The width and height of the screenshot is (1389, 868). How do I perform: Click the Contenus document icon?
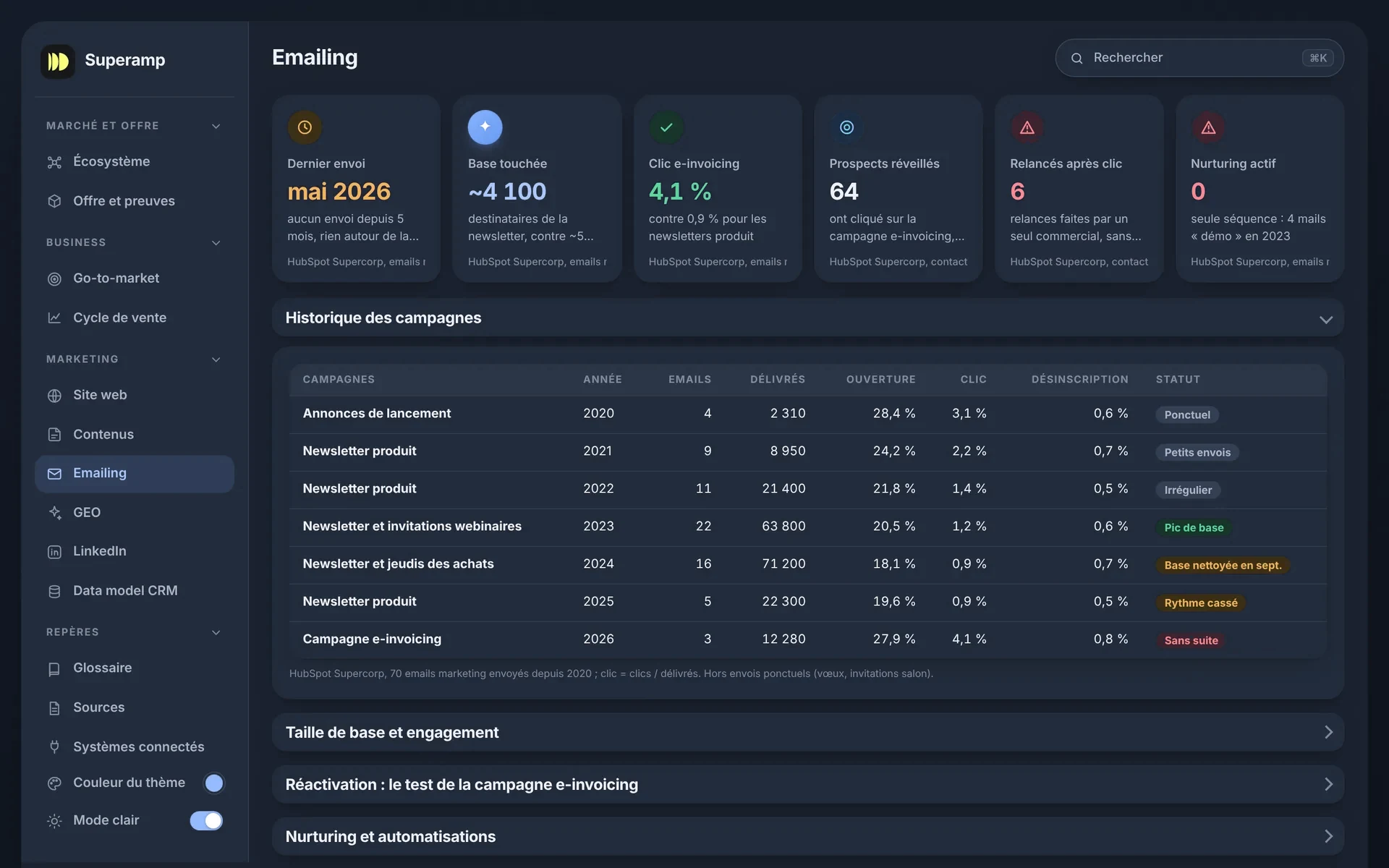pos(54,435)
